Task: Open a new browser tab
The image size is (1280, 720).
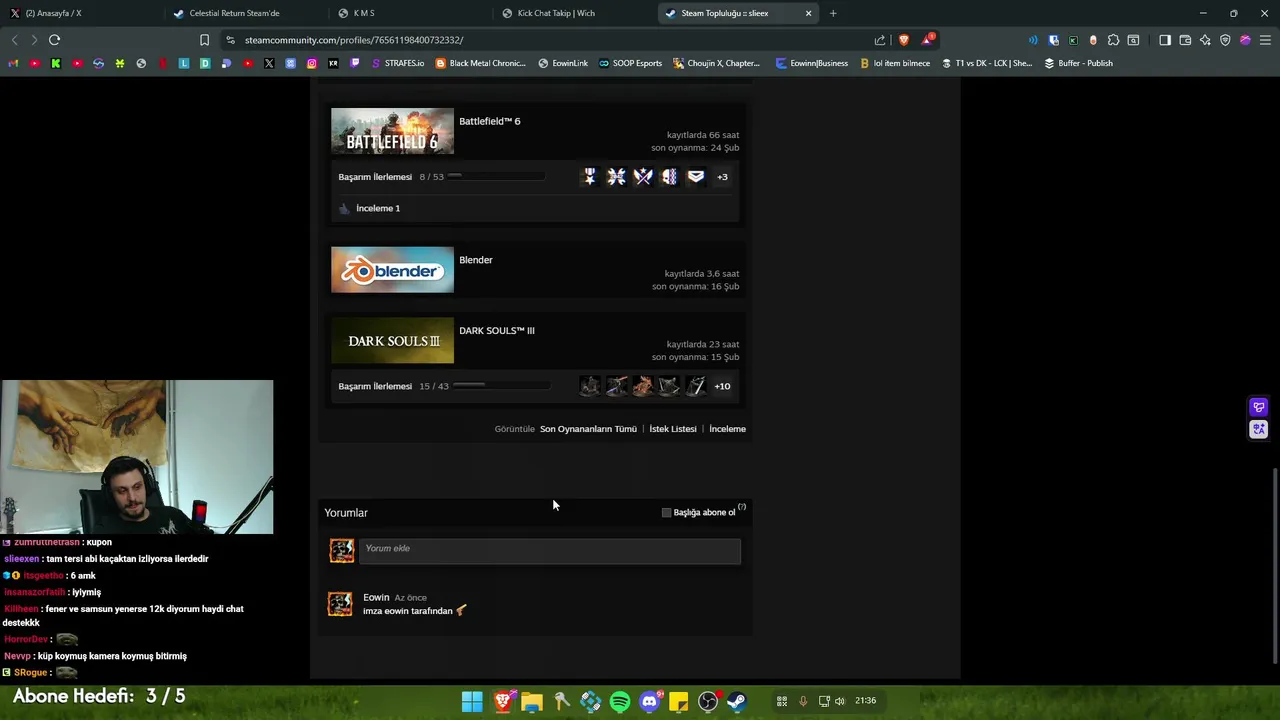Action: 833,13
